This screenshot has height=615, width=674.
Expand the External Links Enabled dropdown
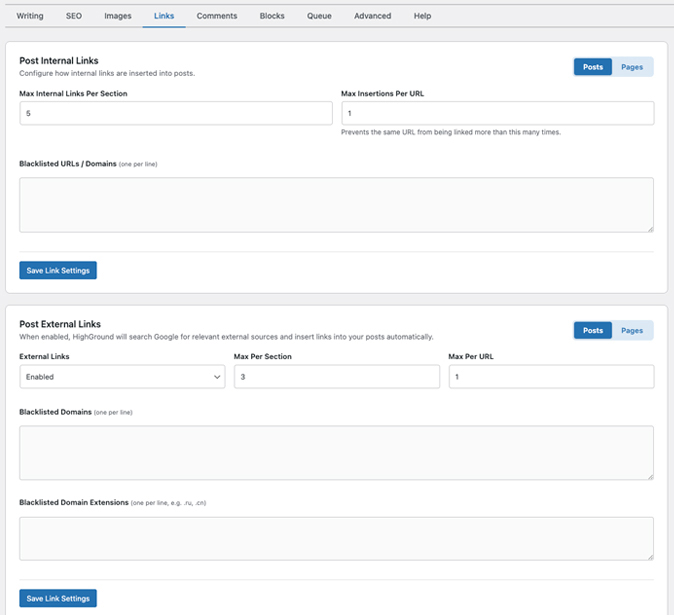click(x=122, y=376)
